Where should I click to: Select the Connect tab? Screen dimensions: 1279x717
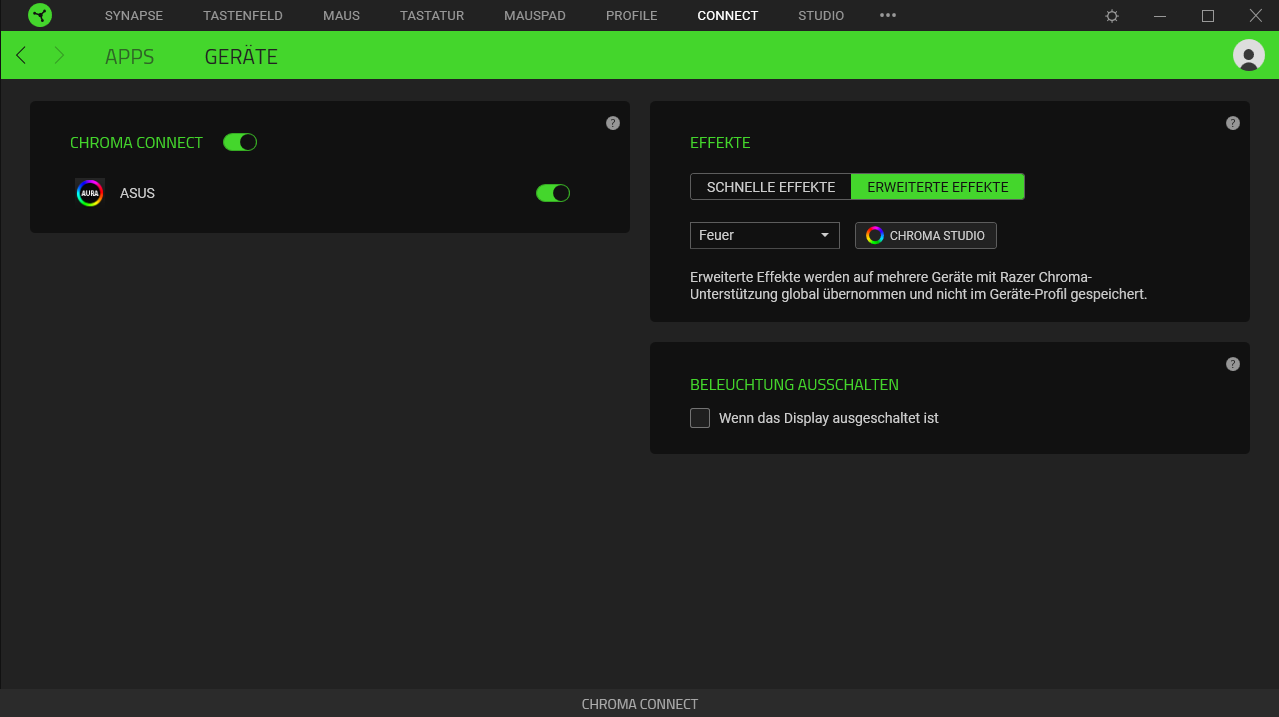click(x=728, y=16)
